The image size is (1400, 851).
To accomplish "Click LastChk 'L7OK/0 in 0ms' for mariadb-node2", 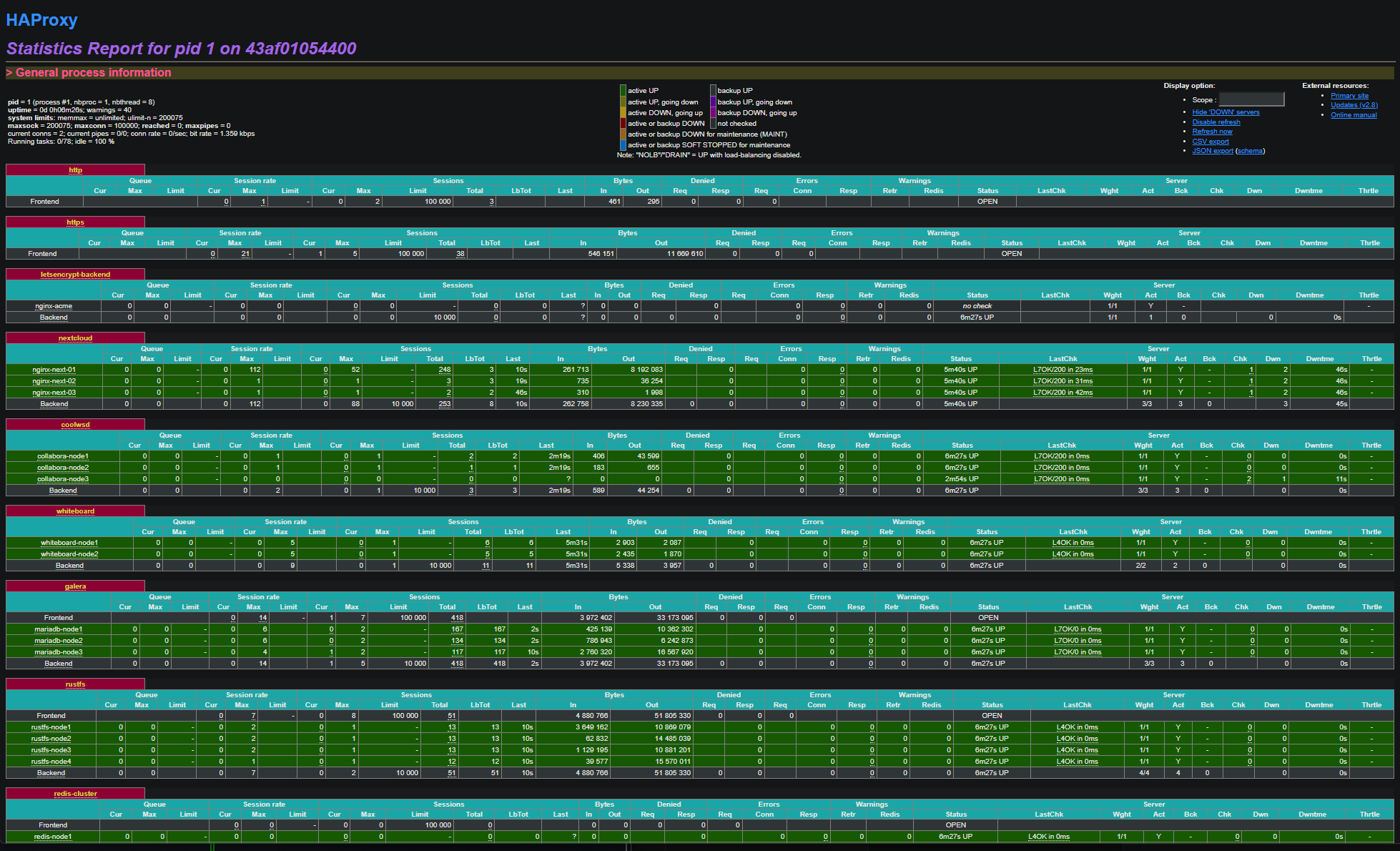I will pos(1078,641).
